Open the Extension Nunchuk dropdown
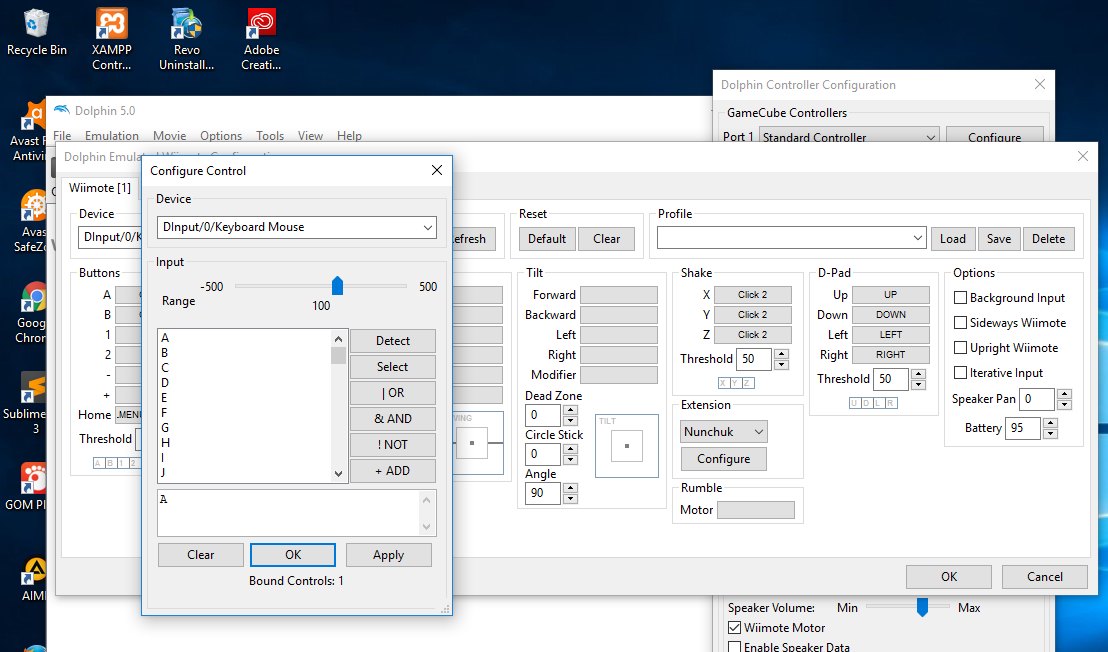 [724, 432]
